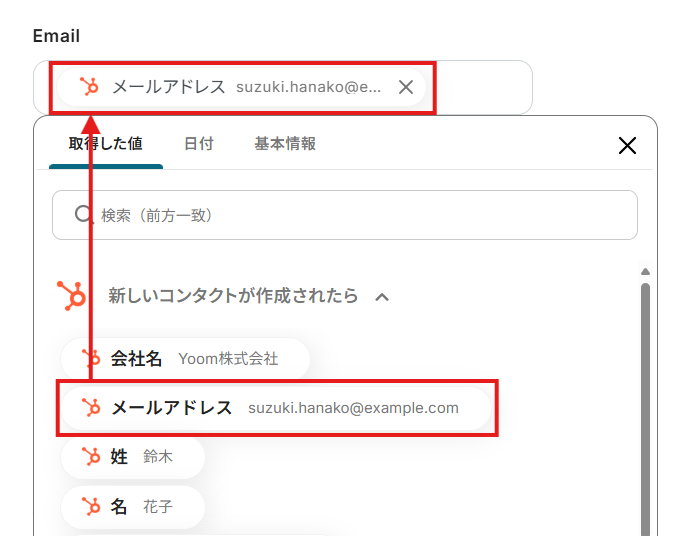This screenshot has height=536, width=691.
Task: Collapse the 新しいコンタクトが作成されたら section chevron
Action: point(381,297)
